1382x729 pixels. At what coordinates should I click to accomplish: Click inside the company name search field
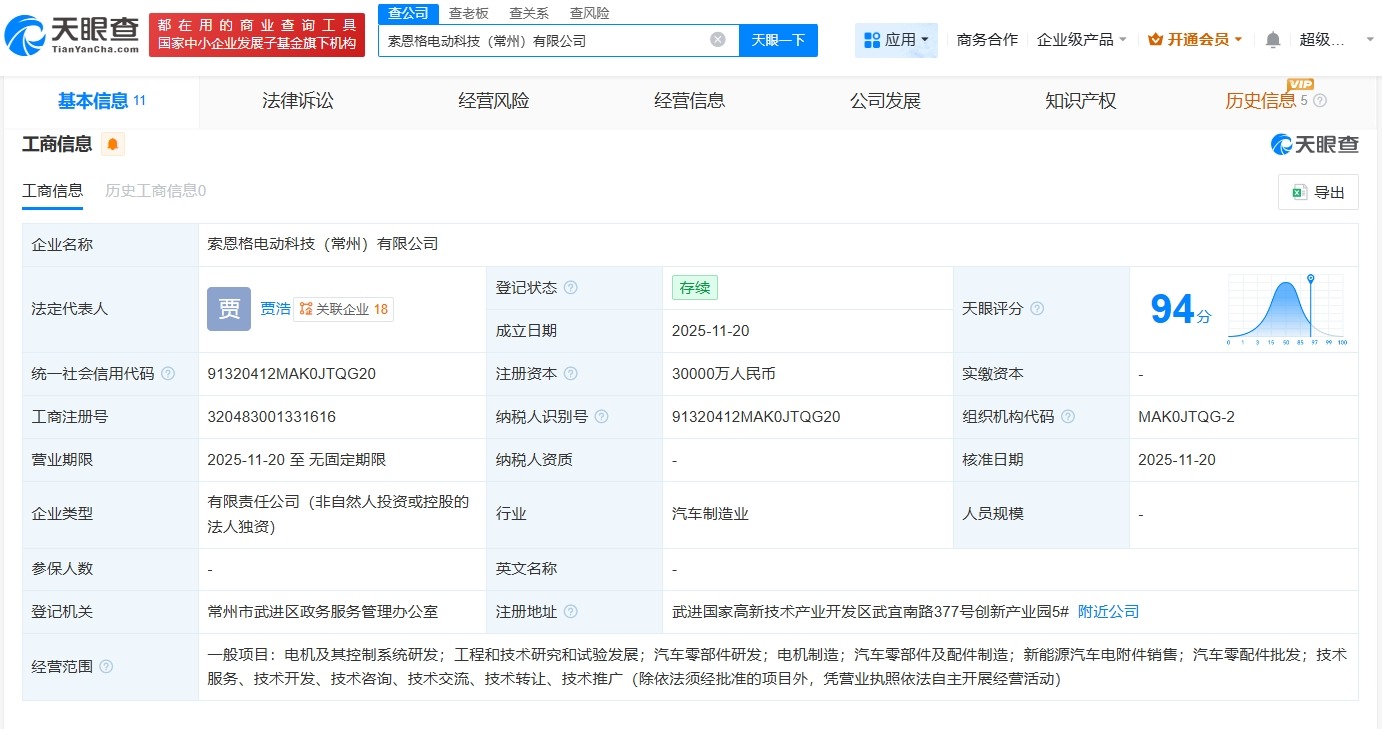point(550,40)
